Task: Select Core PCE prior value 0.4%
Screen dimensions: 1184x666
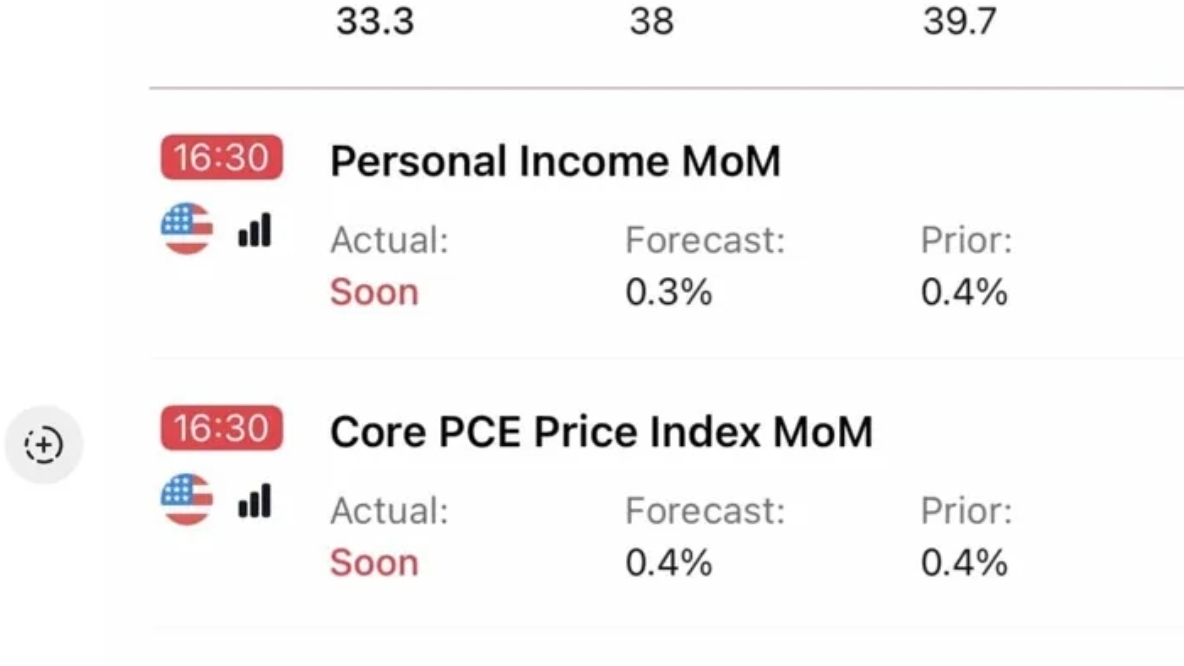Action: tap(963, 563)
